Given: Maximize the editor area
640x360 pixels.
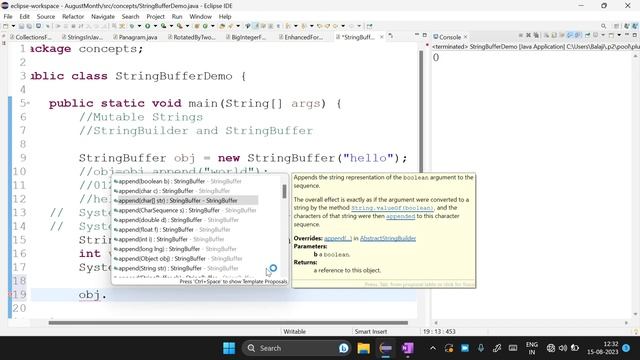Looking at the screenshot, I should 424,35.
